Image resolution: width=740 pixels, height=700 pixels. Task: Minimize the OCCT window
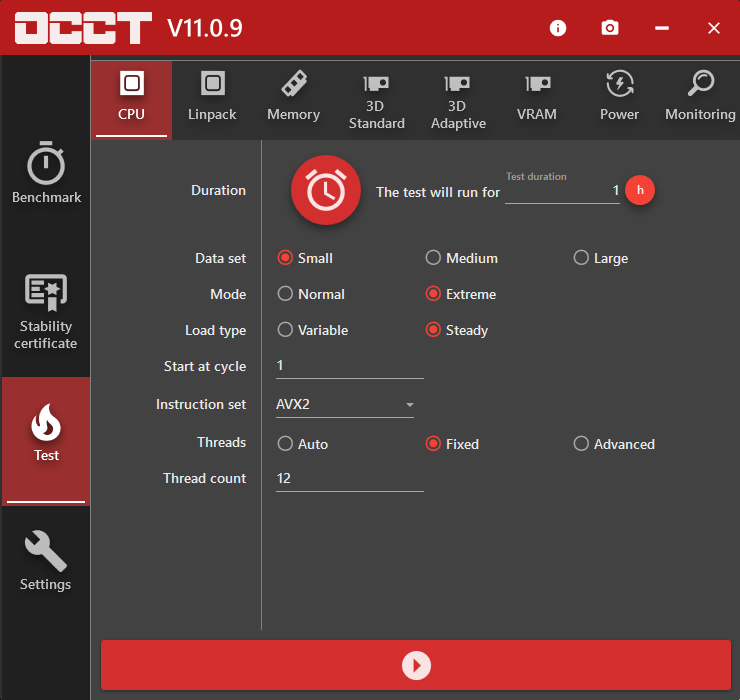coord(662,28)
